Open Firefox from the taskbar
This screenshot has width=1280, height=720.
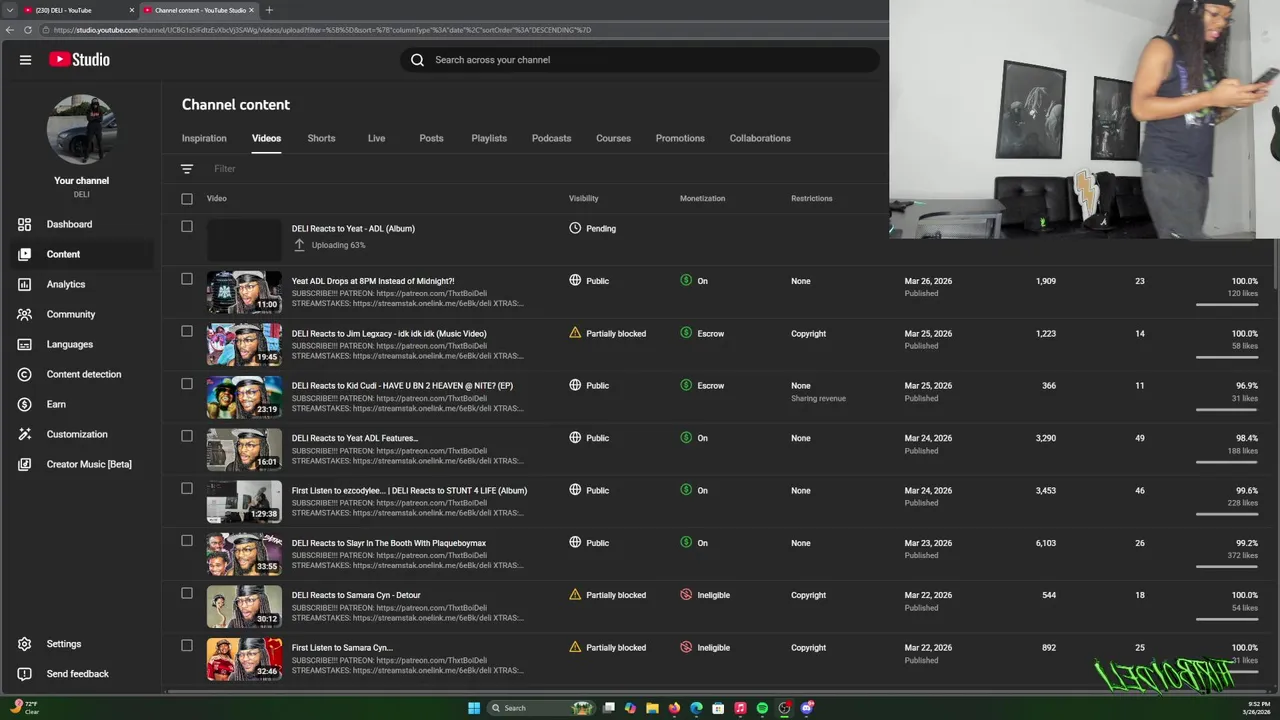(x=674, y=708)
